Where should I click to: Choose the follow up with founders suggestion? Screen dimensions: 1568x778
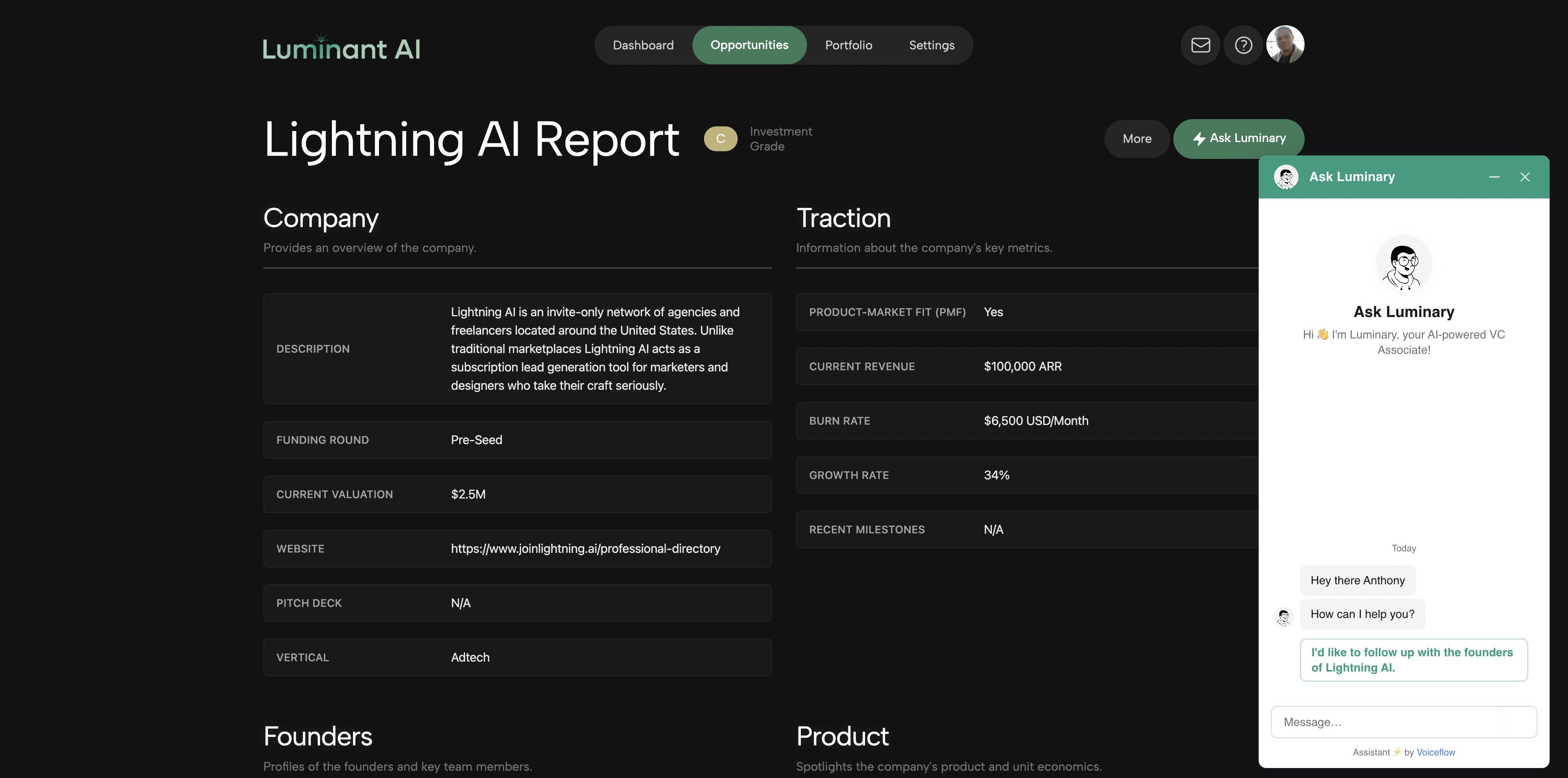[x=1413, y=660]
